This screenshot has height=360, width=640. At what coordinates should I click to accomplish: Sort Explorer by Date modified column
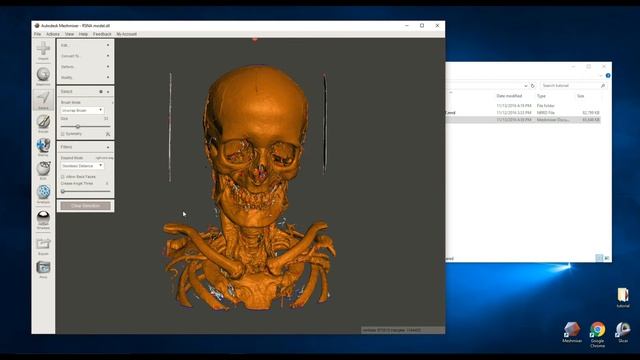[509, 96]
